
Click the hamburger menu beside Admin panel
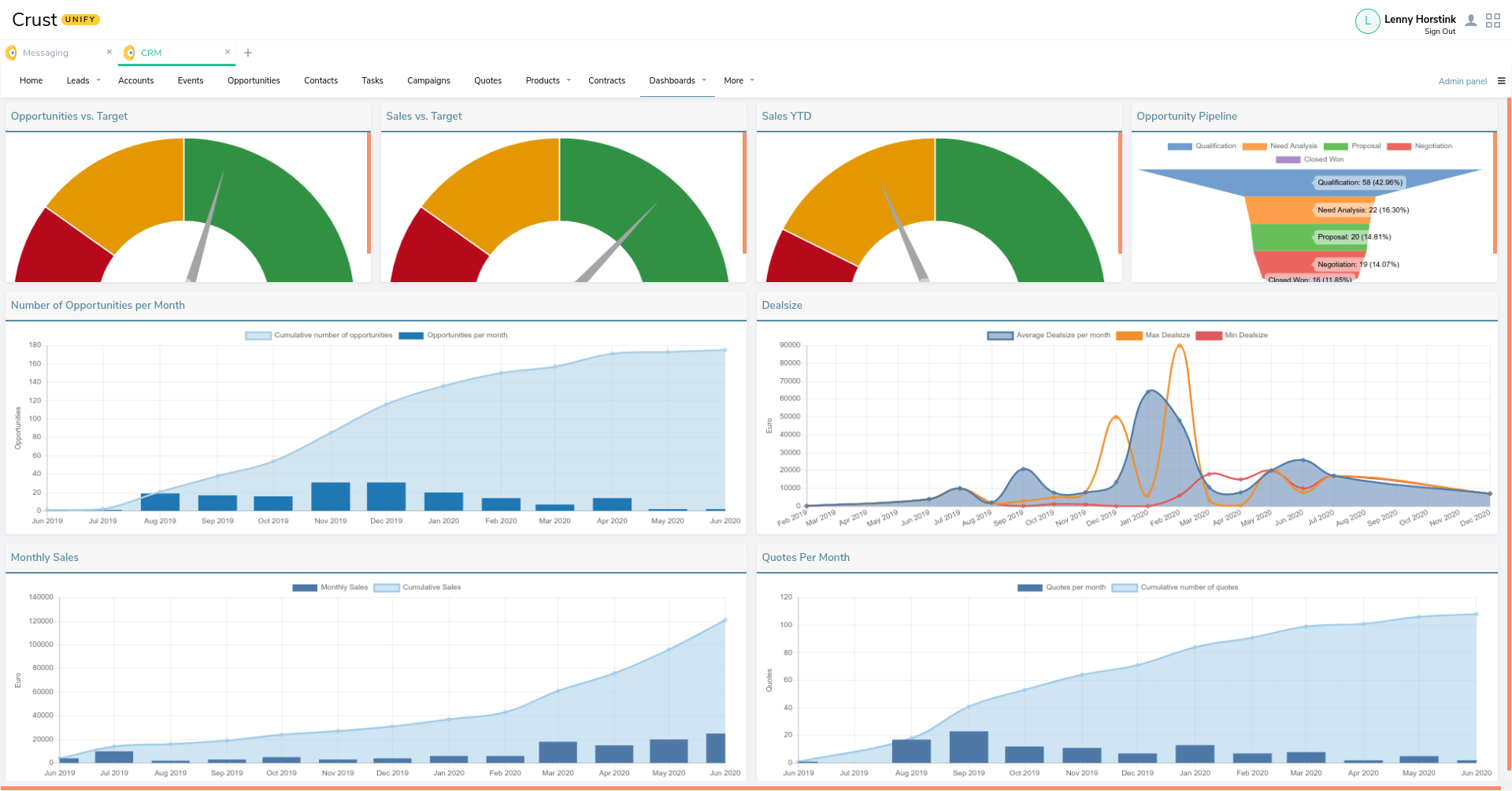click(1501, 80)
